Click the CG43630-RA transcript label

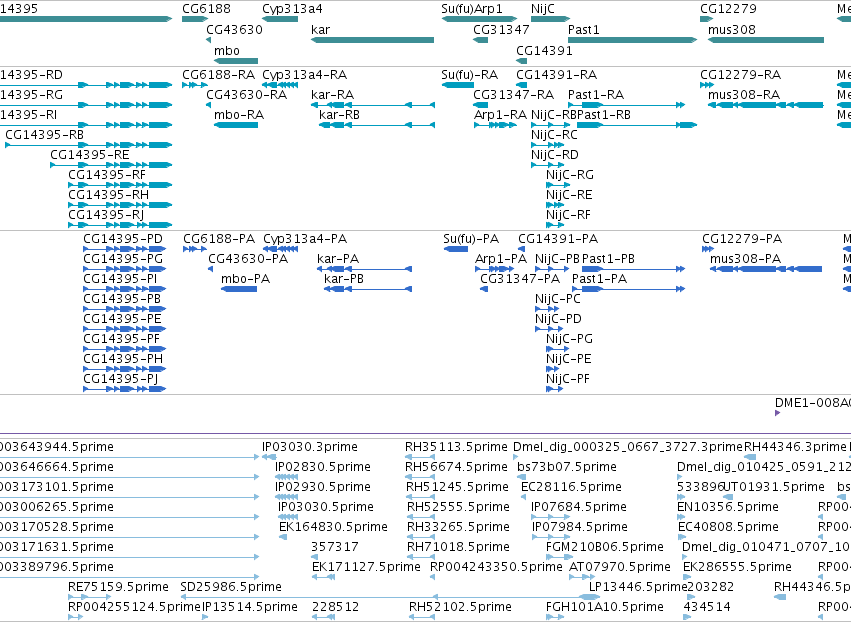point(246,95)
